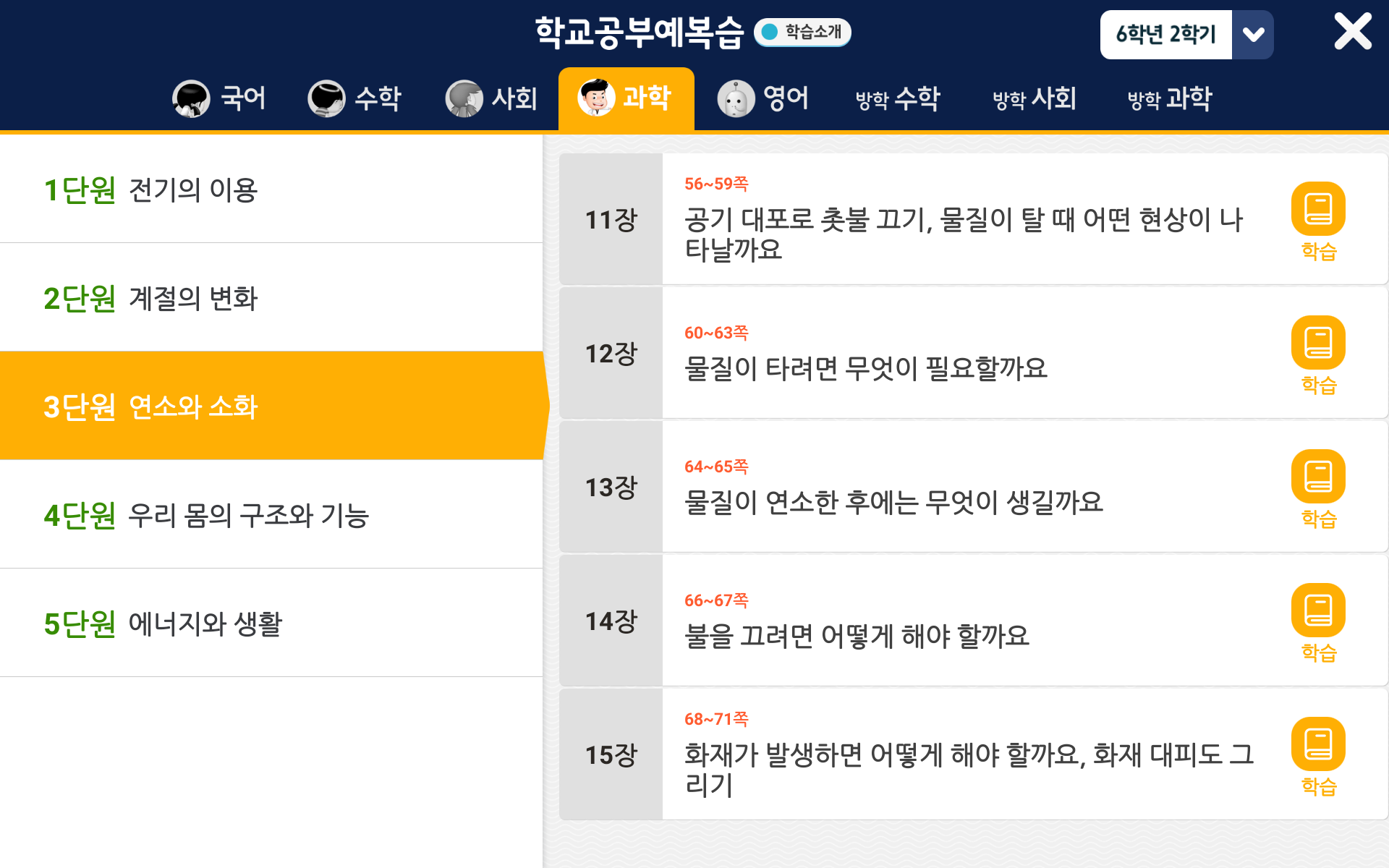Select the 방학 과학 tab
1389x868 pixels.
pos(1170,98)
